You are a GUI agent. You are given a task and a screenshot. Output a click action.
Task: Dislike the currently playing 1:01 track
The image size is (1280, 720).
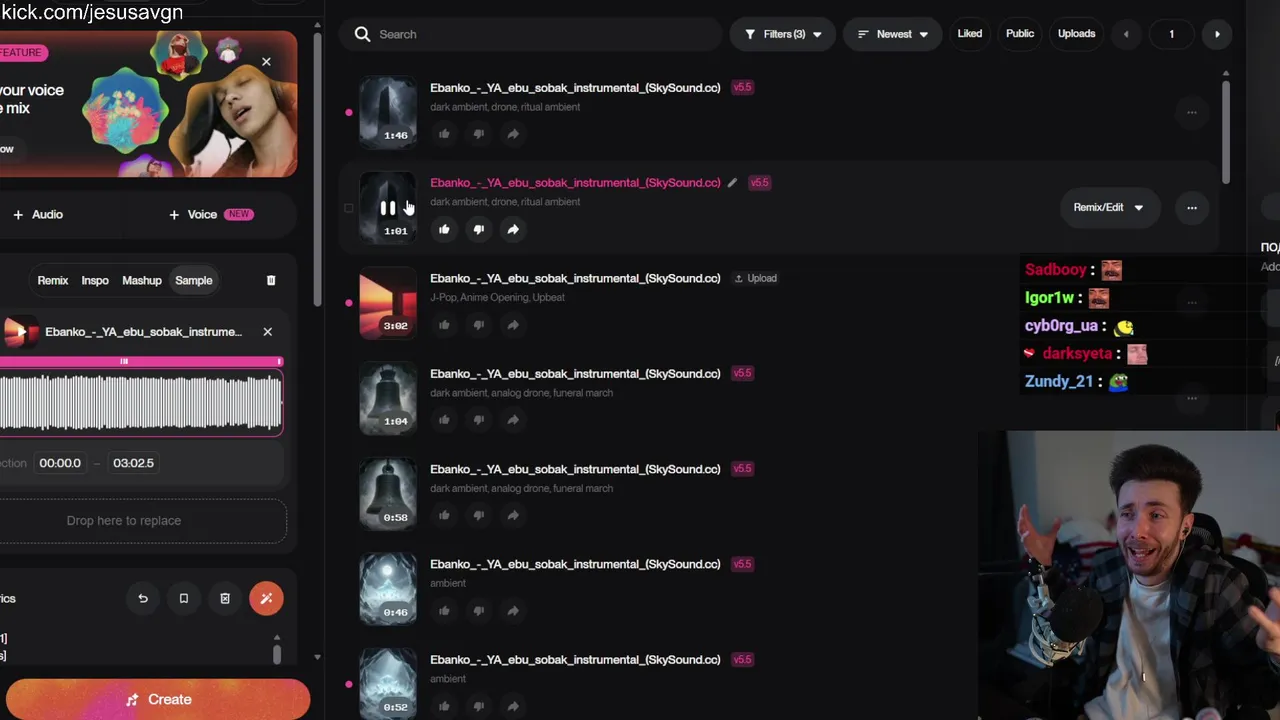[478, 229]
